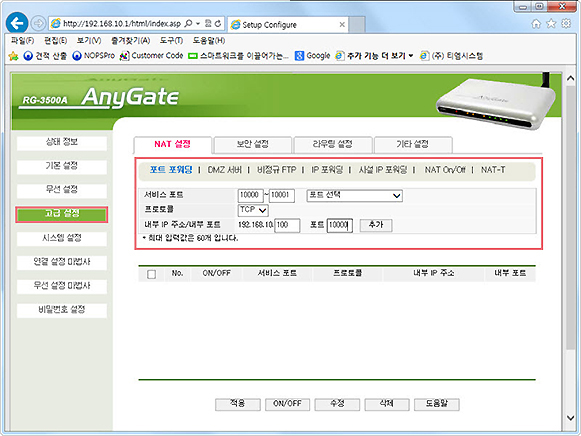Select 고급 설정 in the sidebar
Screen dimensions: 581x436
pyautogui.click(x=62, y=214)
